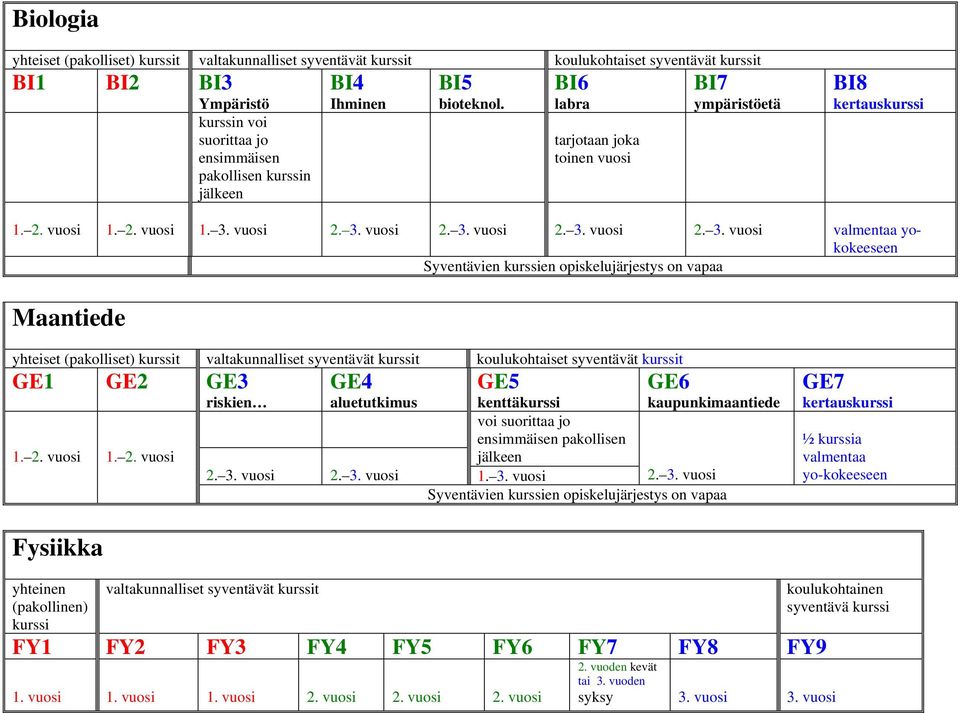Click the GE7 course code
This screenshot has width=960, height=713.
click(x=823, y=382)
